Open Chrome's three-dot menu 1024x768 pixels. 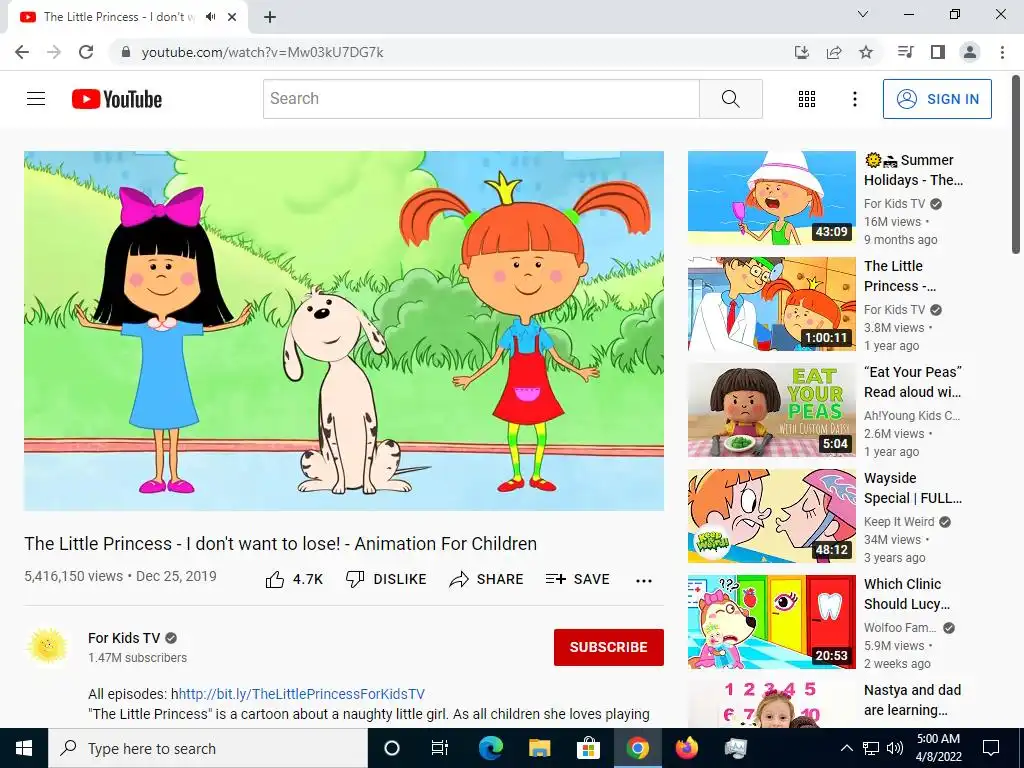tap(1002, 52)
